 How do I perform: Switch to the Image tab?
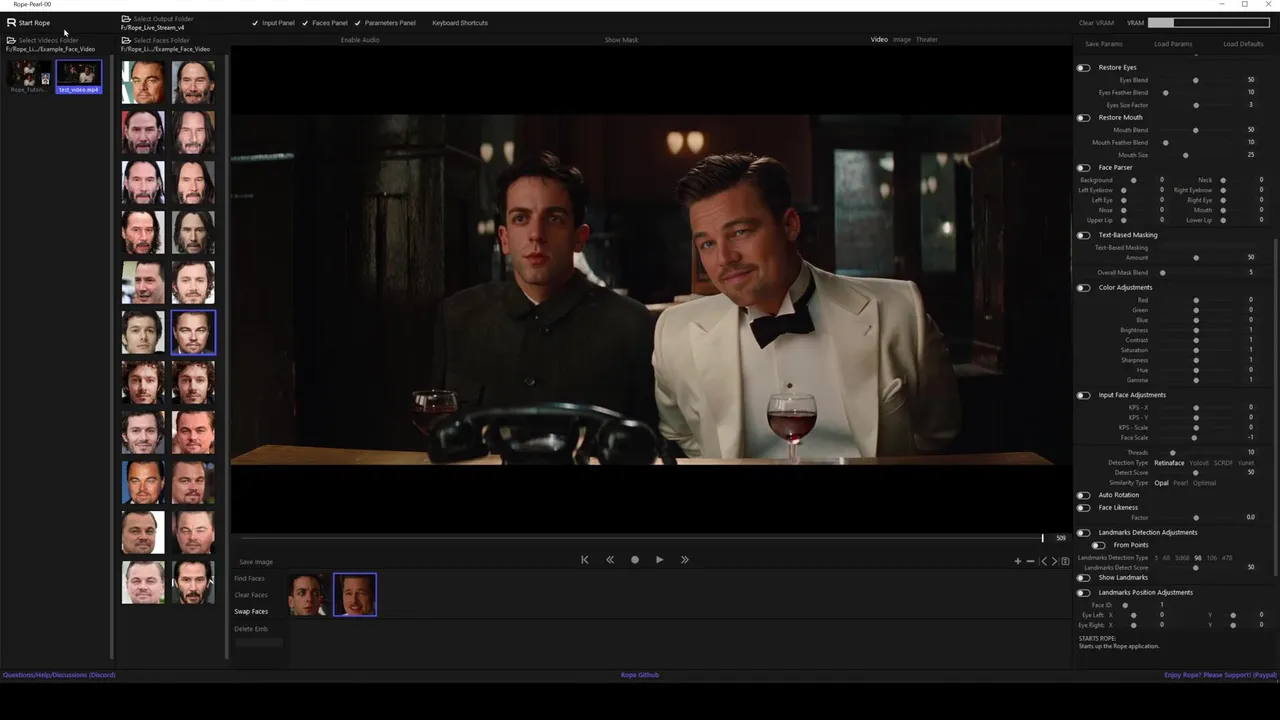tap(902, 40)
